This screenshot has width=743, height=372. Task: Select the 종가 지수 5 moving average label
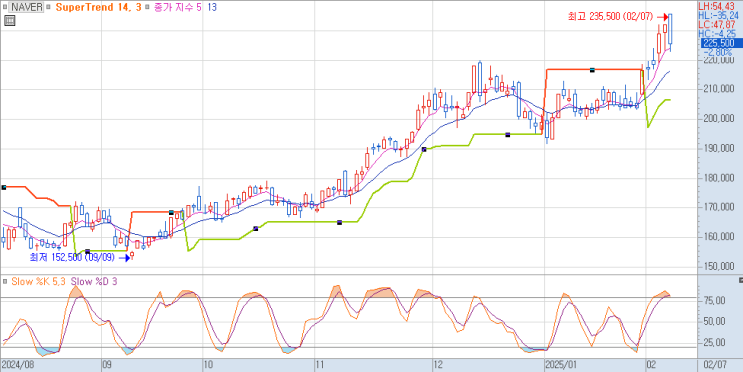(x=178, y=7)
